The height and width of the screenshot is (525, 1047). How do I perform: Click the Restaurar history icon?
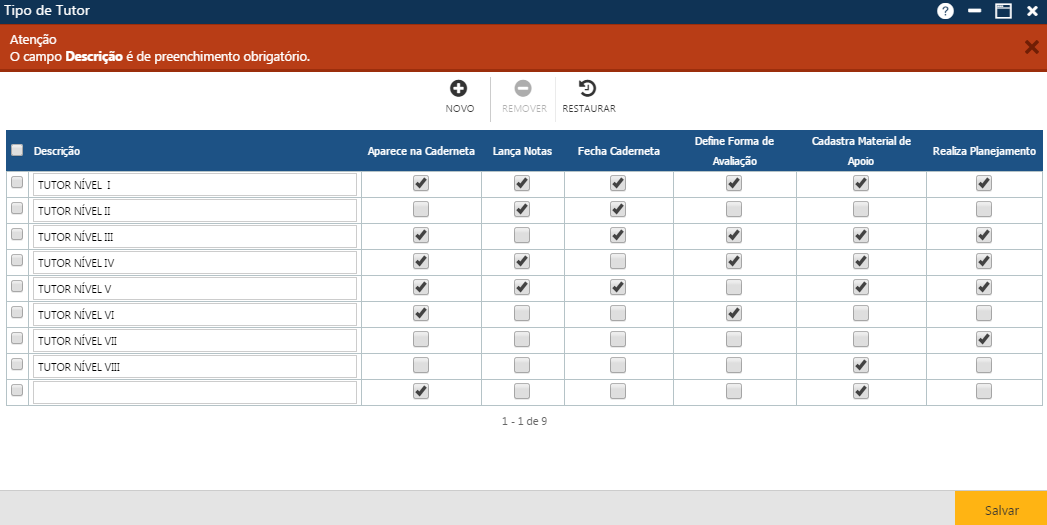(588, 89)
